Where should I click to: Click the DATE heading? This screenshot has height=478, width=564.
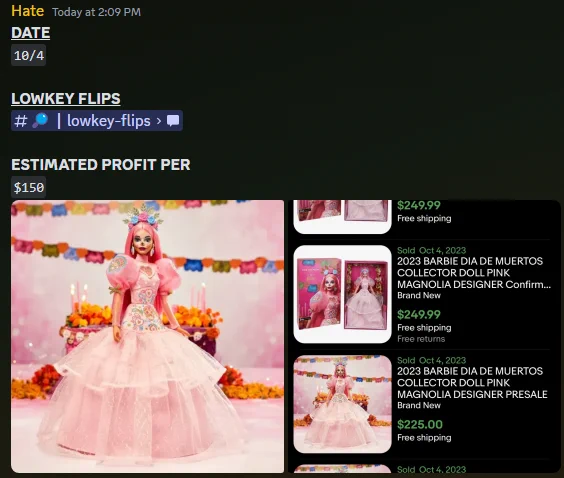(x=31, y=33)
